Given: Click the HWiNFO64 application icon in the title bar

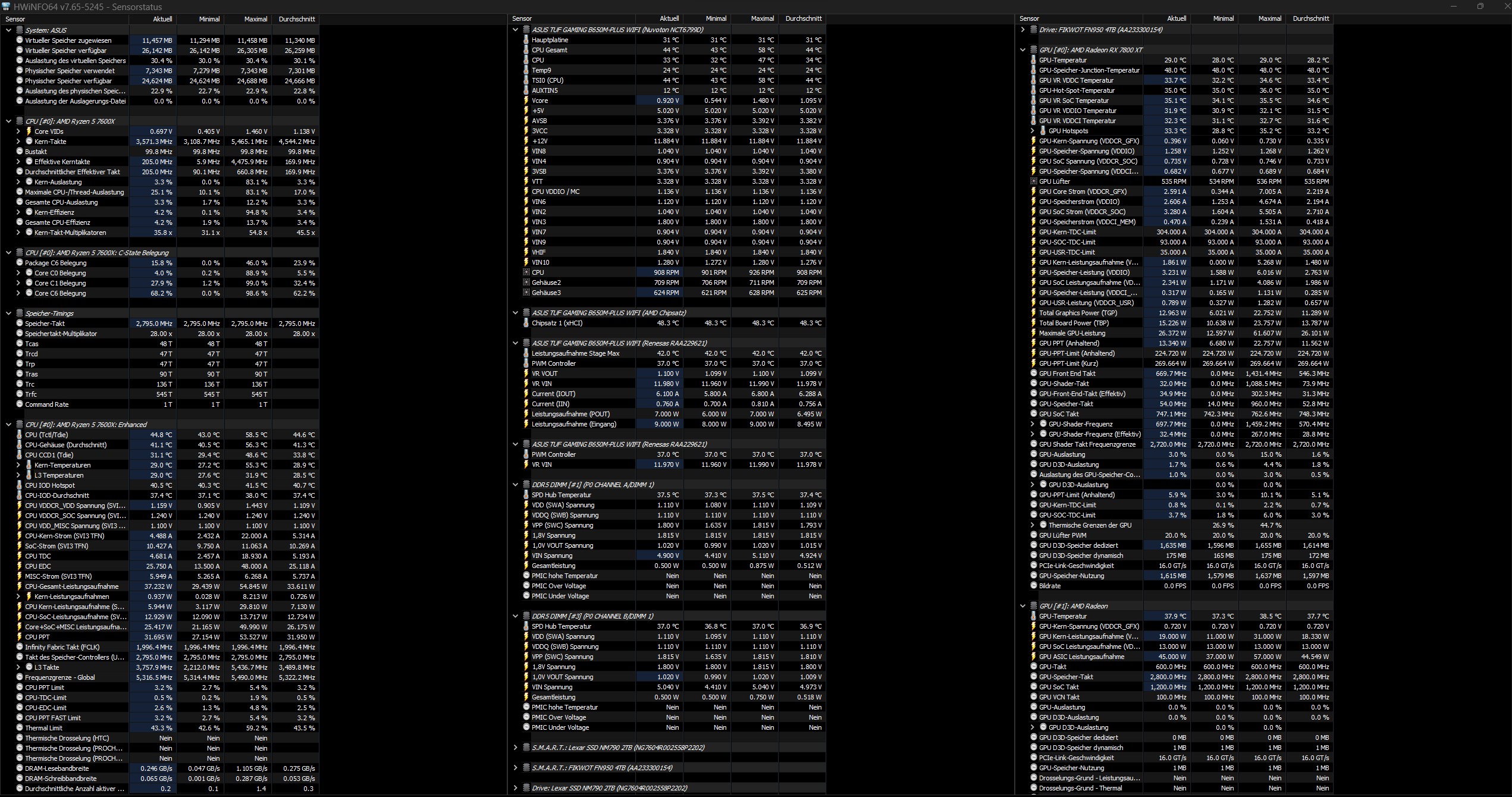Looking at the screenshot, I should click(x=7, y=7).
